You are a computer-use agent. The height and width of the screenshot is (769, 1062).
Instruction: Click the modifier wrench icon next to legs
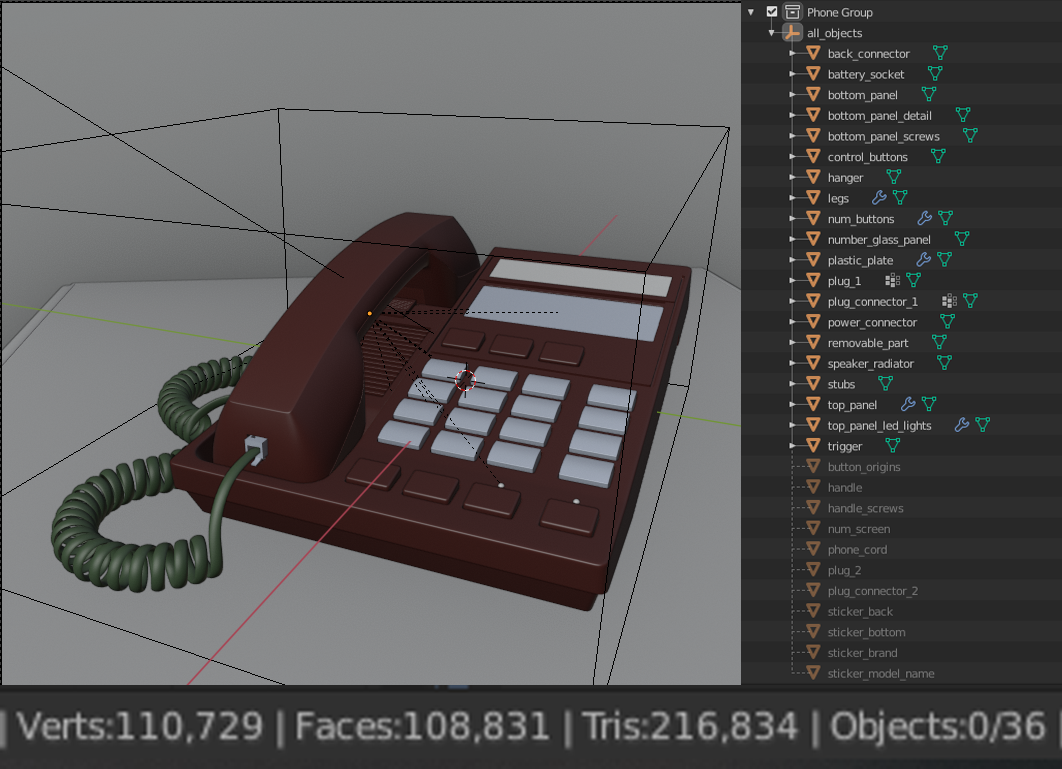click(x=879, y=198)
